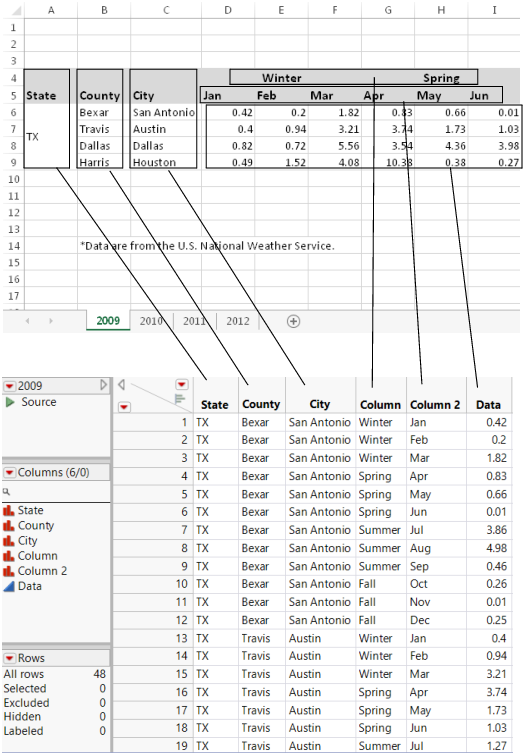Click the Winter header cell in spreadsheet
Viewport: 524px width, 755px height.
282,78
